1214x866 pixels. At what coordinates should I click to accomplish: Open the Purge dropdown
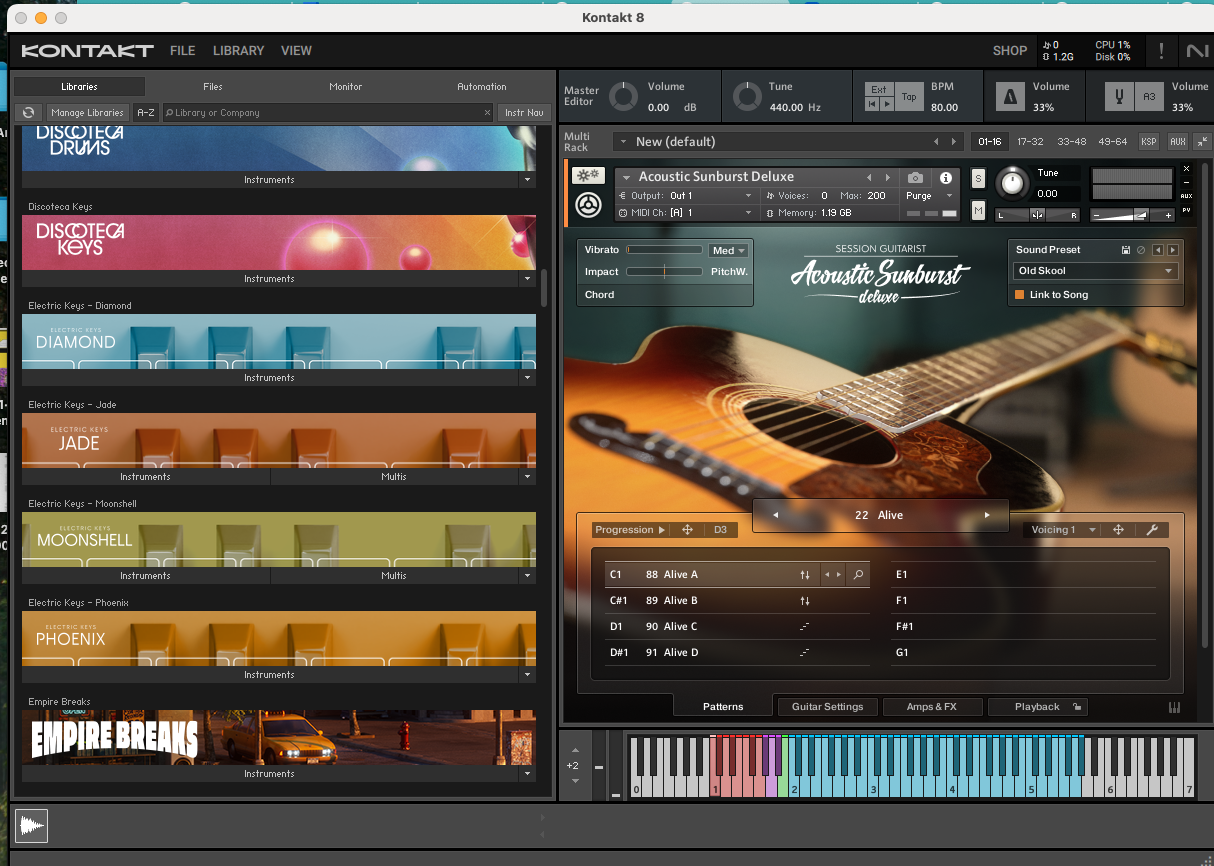(930, 196)
